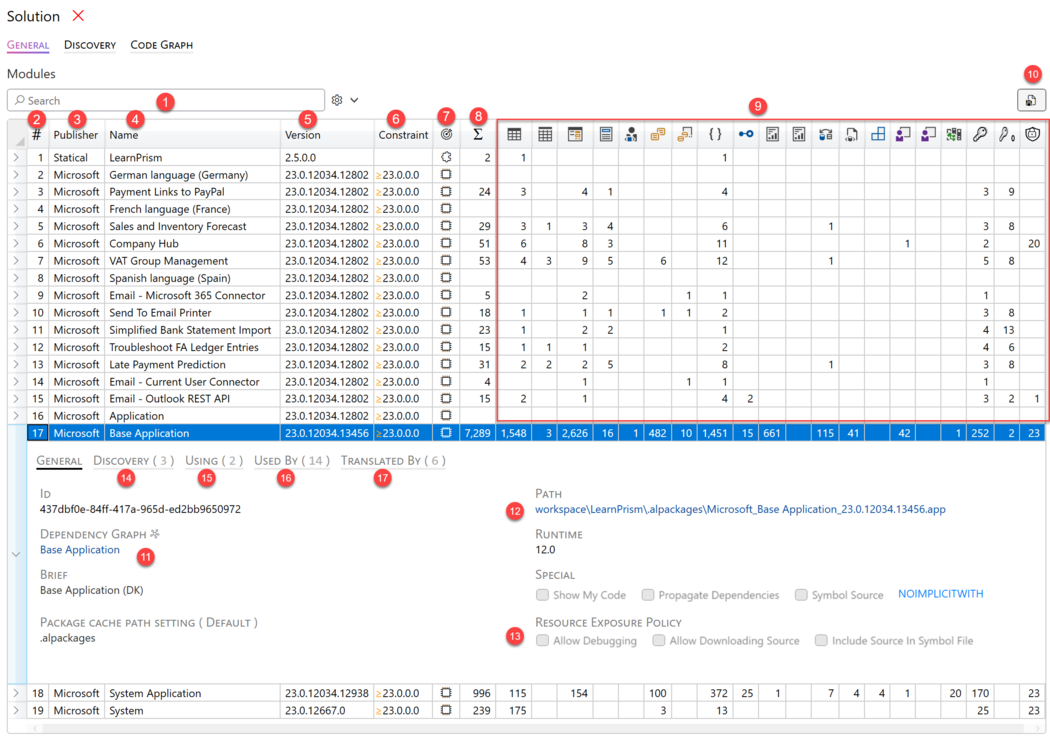
Task: Open the Translated By ( 6 ) tab
Action: click(393, 461)
